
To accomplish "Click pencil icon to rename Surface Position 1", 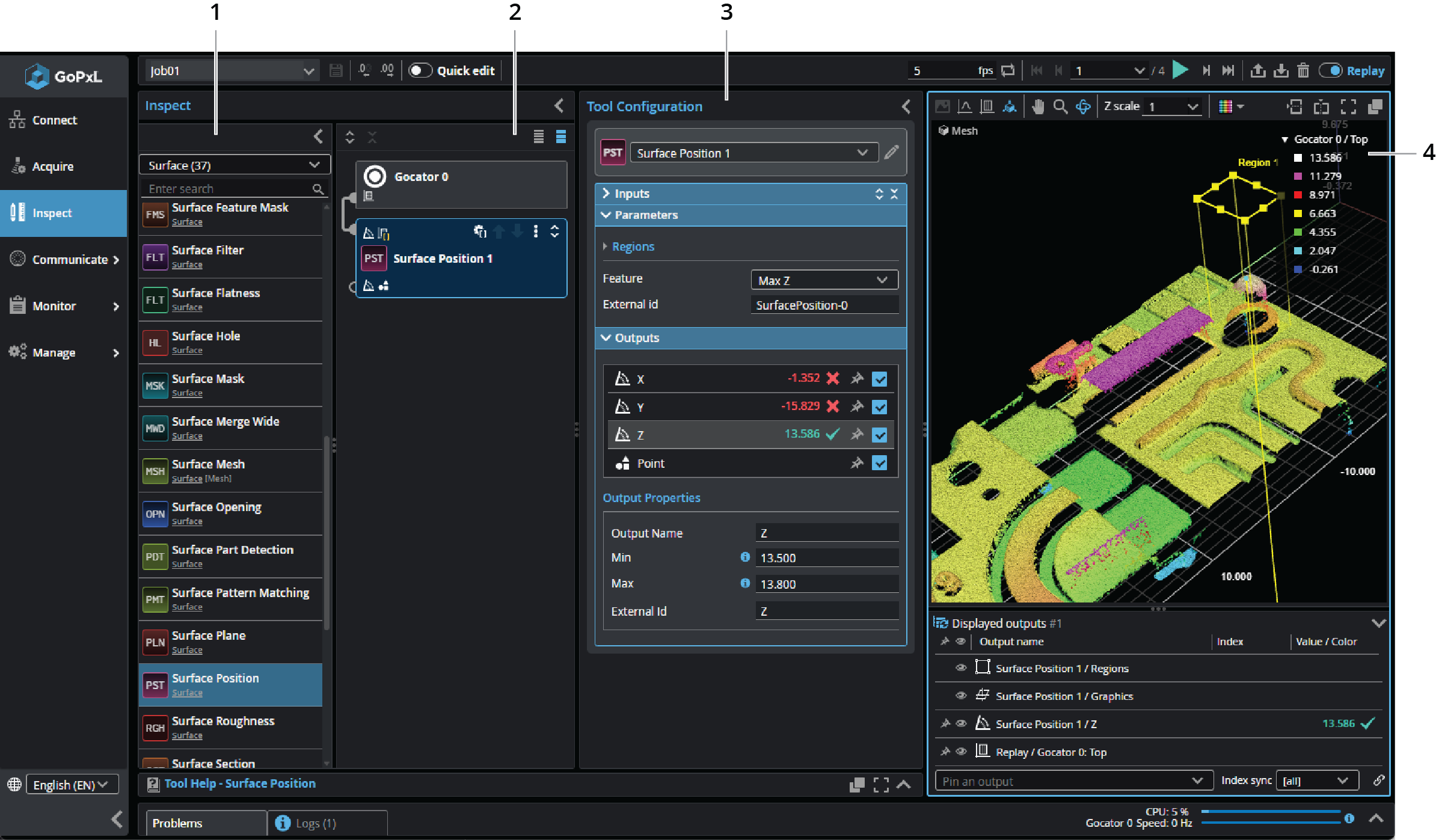I will pos(892,152).
